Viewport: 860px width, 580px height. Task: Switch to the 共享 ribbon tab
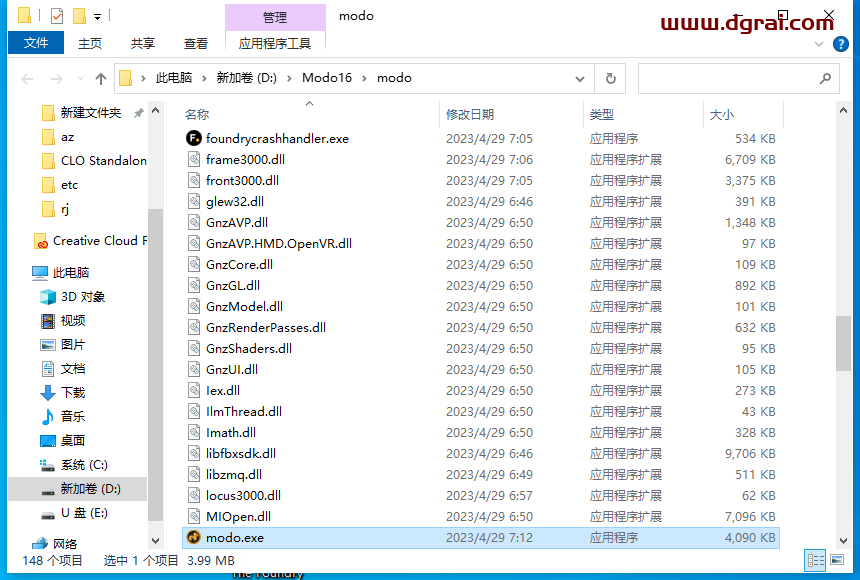(143, 43)
